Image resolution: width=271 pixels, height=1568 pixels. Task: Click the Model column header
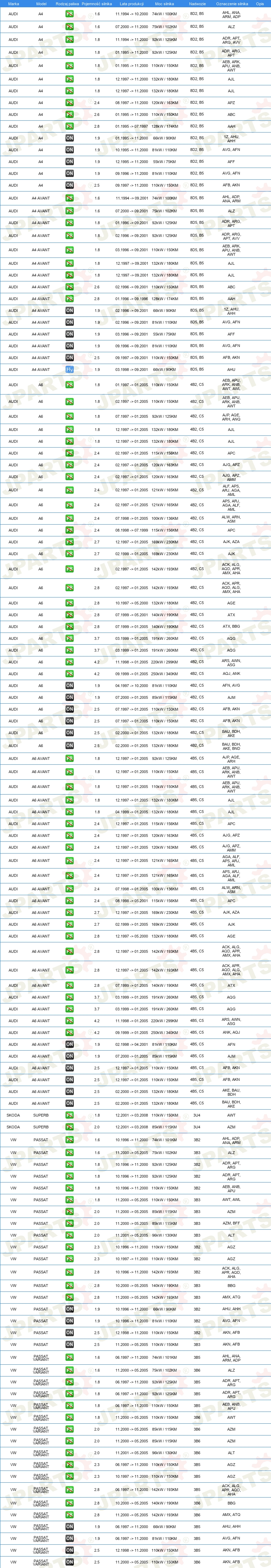(x=41, y=4)
